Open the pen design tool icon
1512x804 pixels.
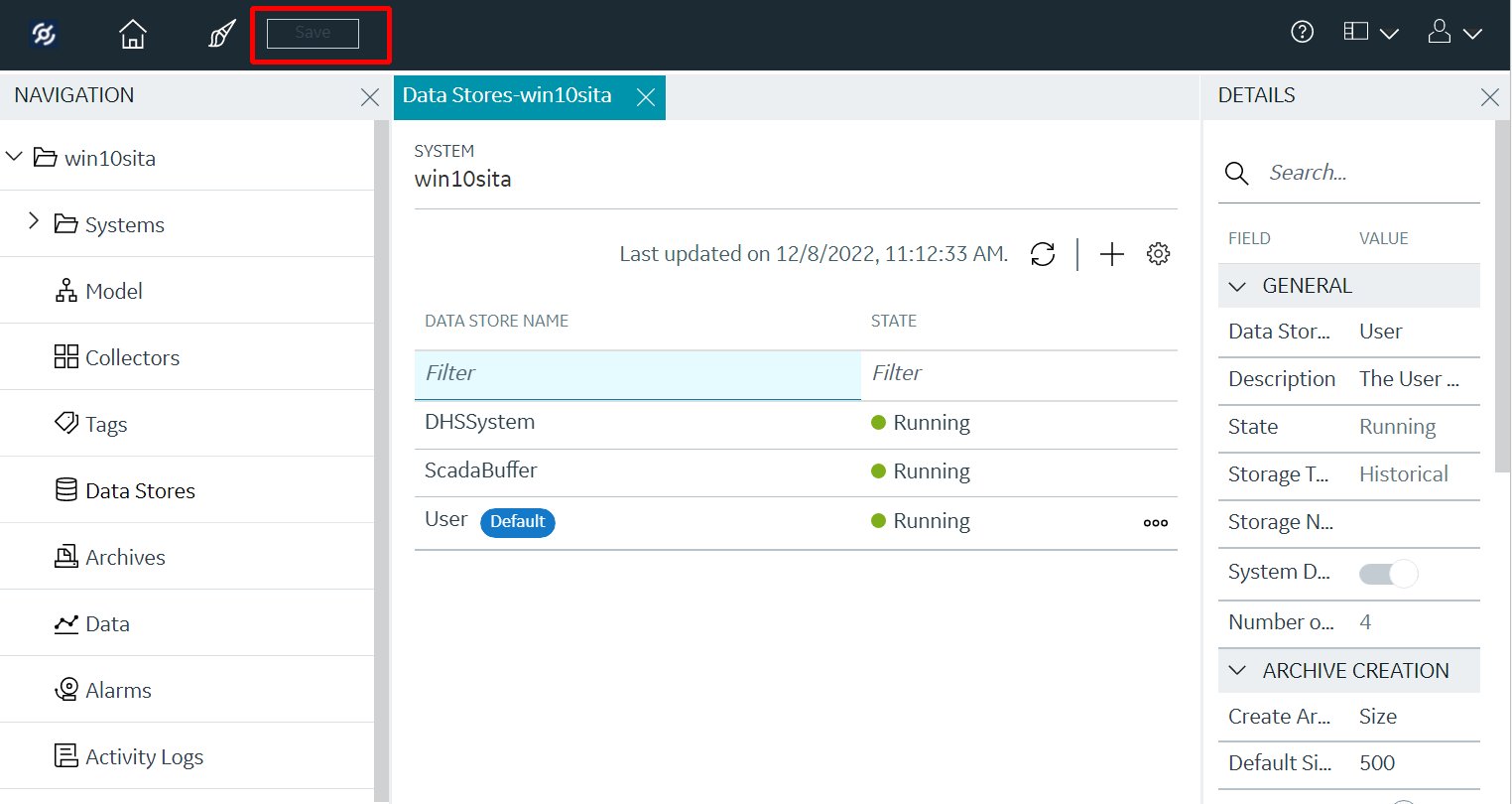[222, 35]
